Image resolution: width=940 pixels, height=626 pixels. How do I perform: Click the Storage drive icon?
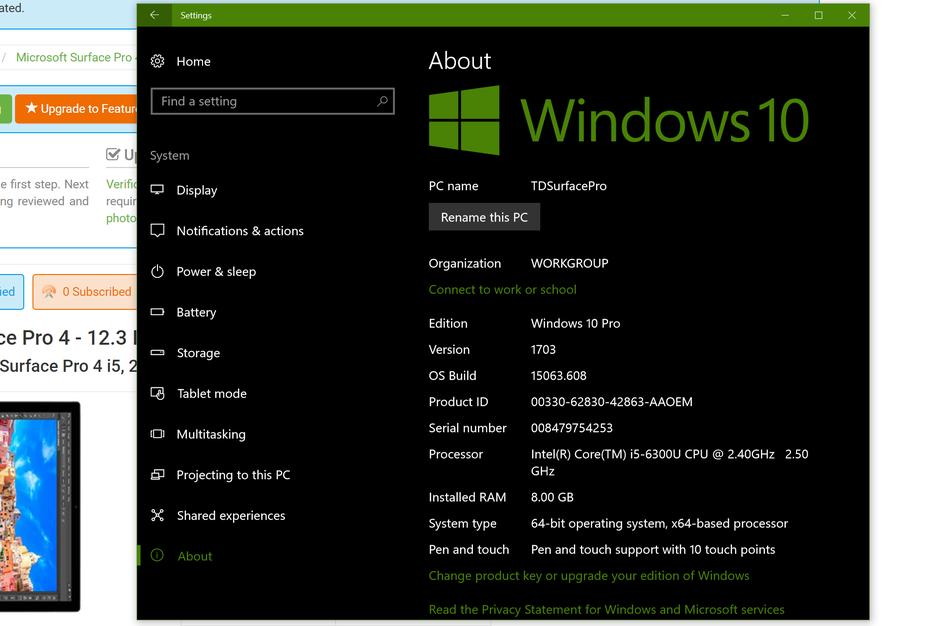[157, 353]
